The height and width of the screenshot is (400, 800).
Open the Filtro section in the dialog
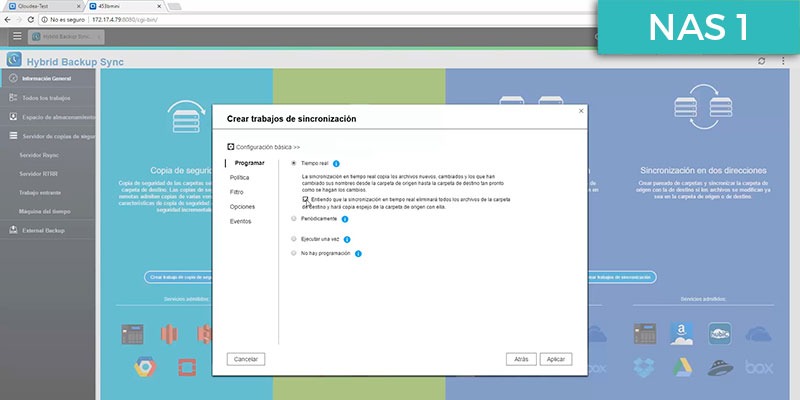click(236, 192)
